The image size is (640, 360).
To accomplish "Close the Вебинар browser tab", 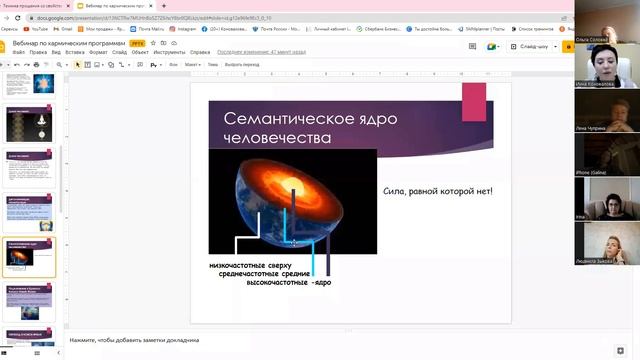I will [x=151, y=6].
